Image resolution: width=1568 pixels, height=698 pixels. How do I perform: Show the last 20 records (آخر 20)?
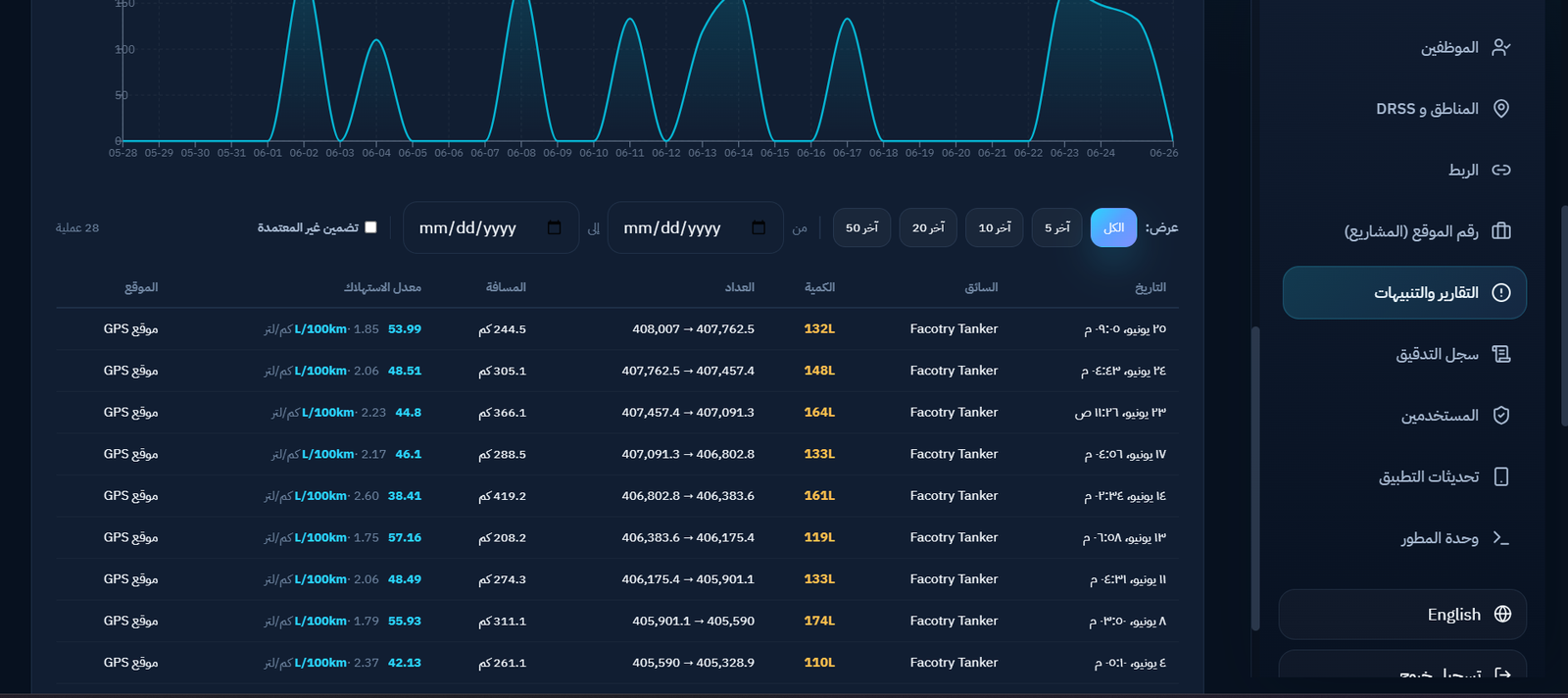pyautogui.click(x=928, y=227)
